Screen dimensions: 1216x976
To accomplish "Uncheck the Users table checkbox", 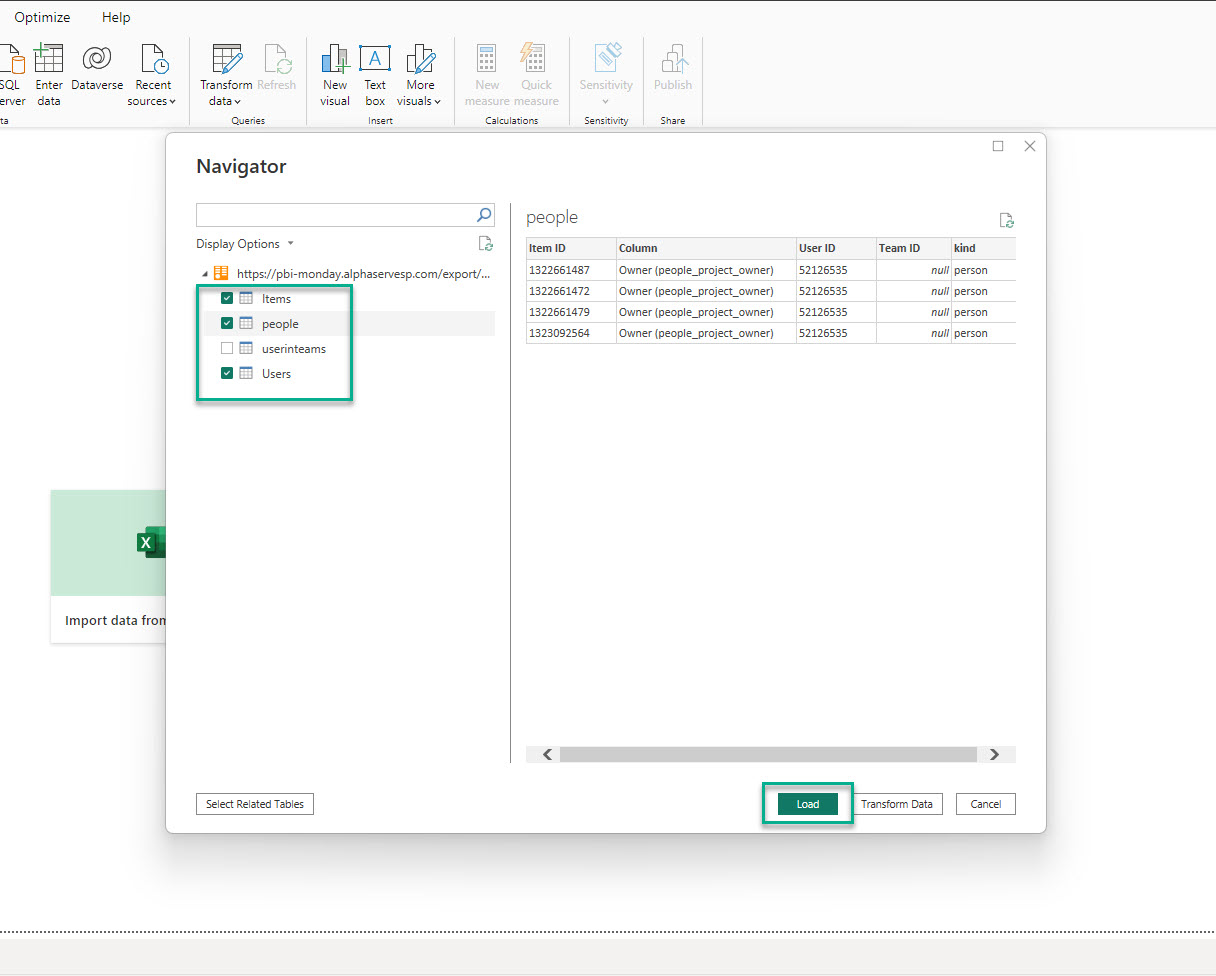I will click(x=227, y=373).
